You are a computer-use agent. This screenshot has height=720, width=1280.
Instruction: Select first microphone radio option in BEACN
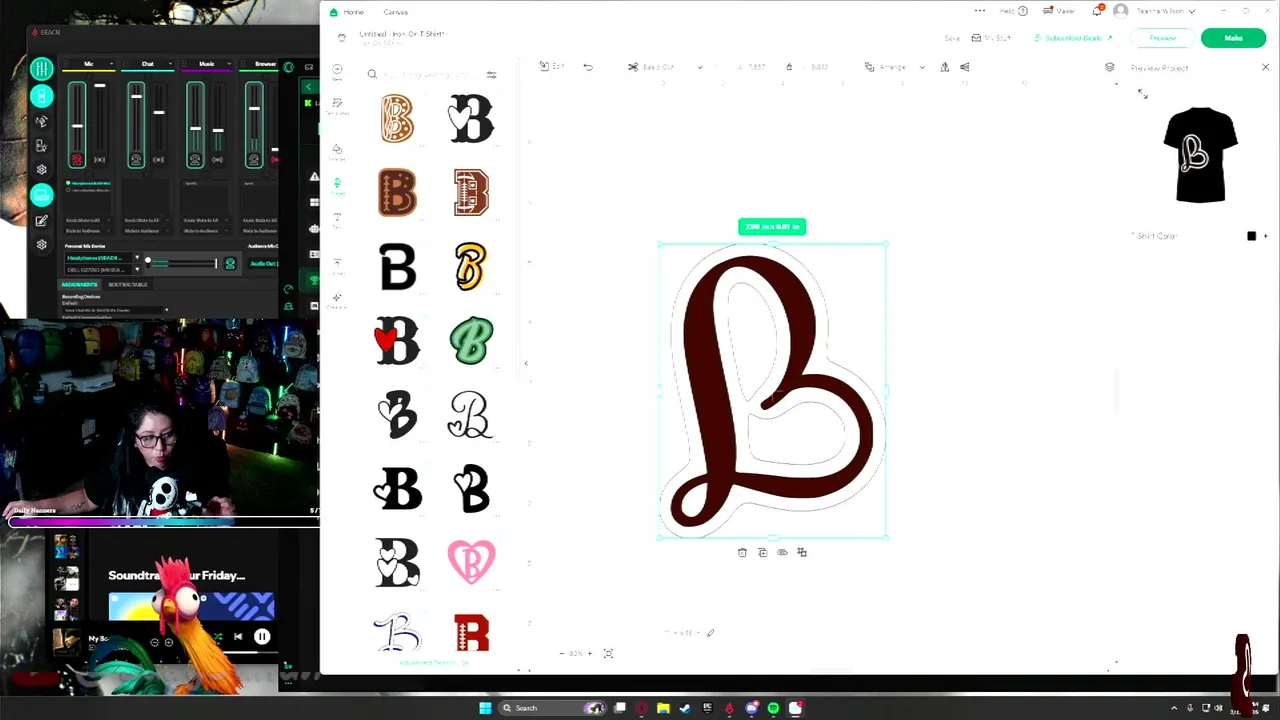point(68,183)
